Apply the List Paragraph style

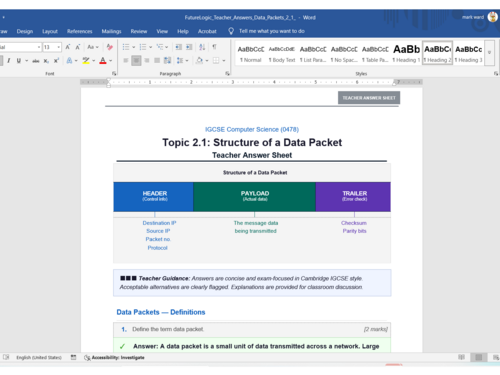(x=313, y=53)
